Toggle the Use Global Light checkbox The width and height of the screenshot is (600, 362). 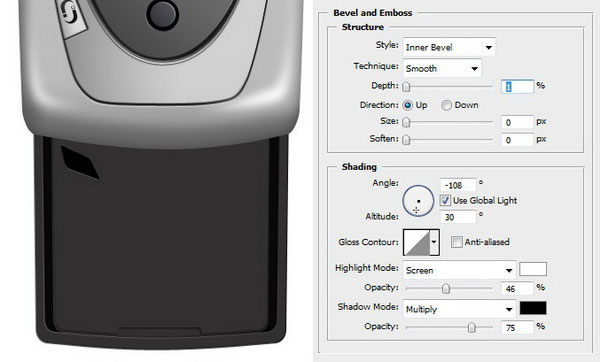click(x=445, y=200)
